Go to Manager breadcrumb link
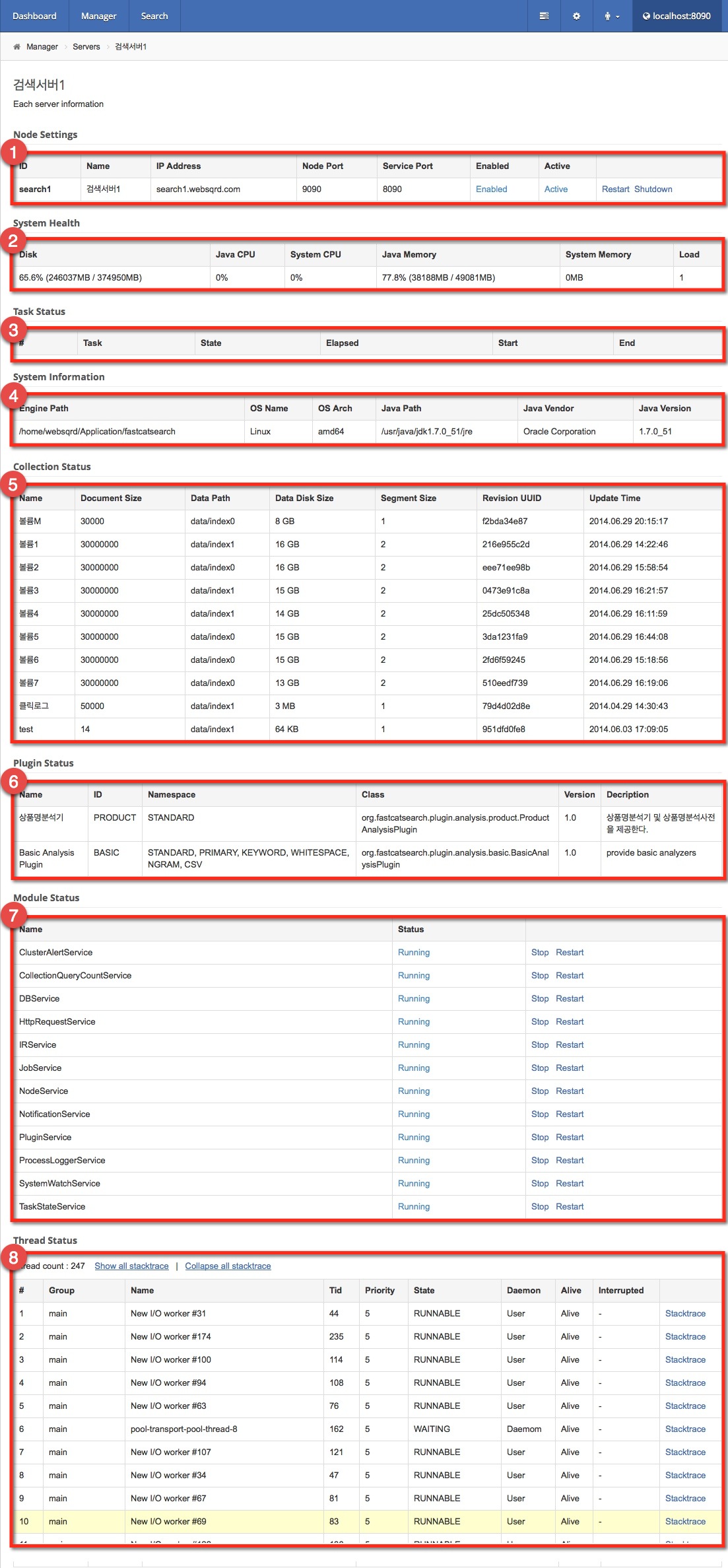728x1568 pixels. click(42, 47)
